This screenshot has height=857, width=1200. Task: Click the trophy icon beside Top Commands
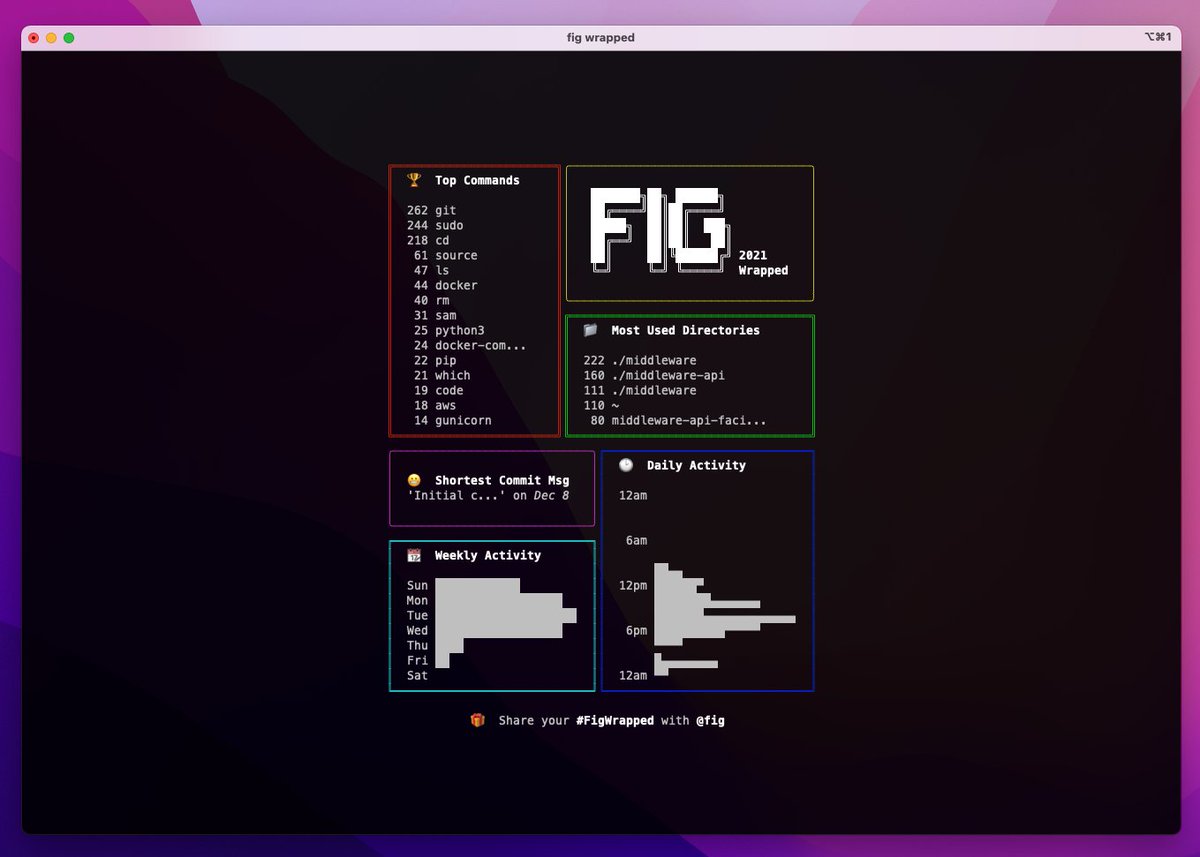414,180
